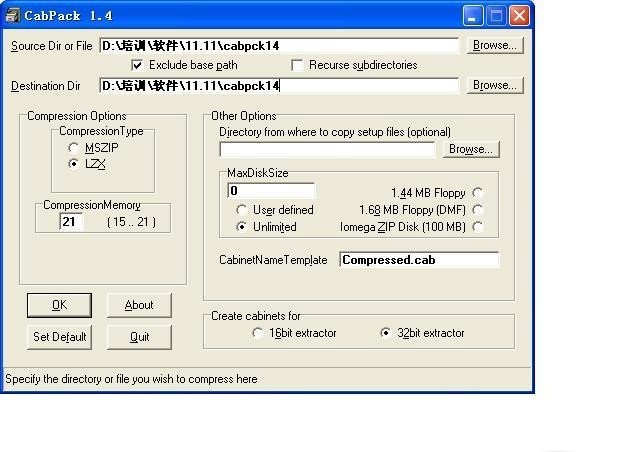Click the CompressionMemory value field

(71, 222)
